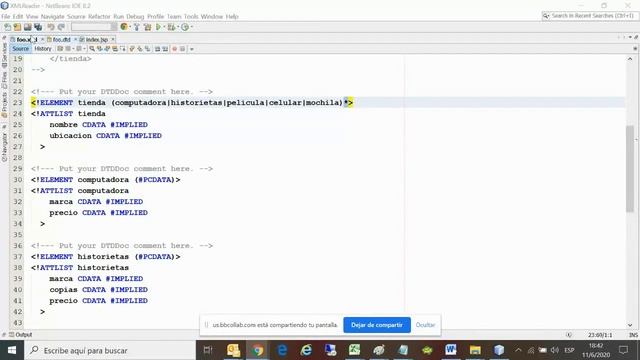Open Google Chrome from the taskbar
Image resolution: width=640 pixels, height=360 pixels.
258,350
